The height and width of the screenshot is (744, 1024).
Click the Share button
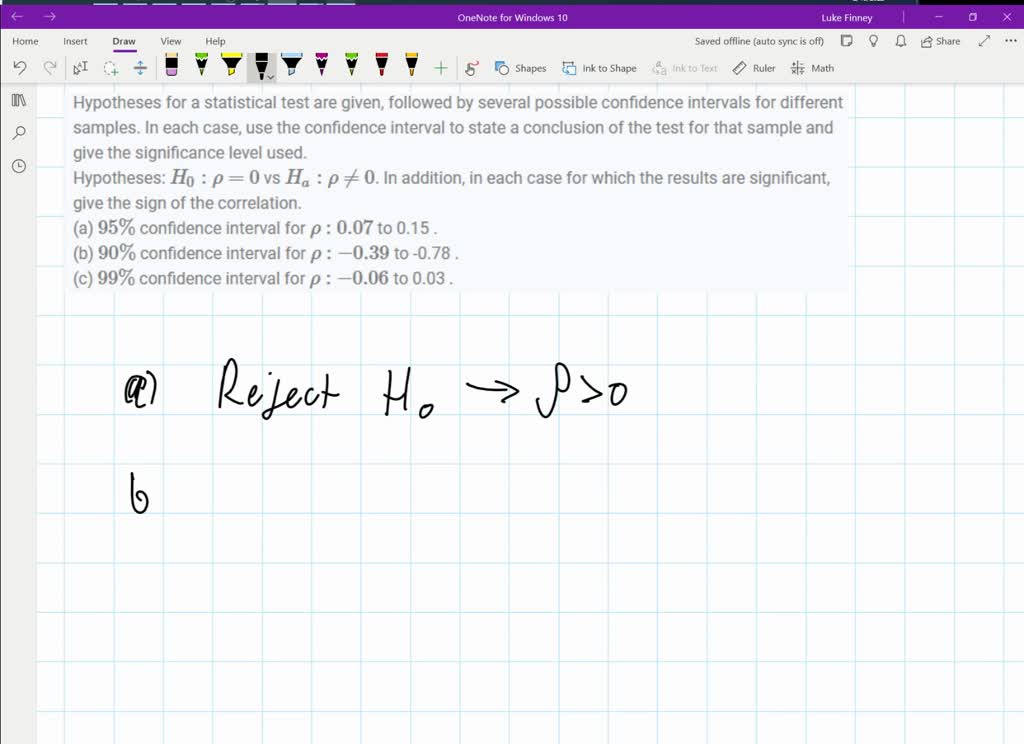940,41
